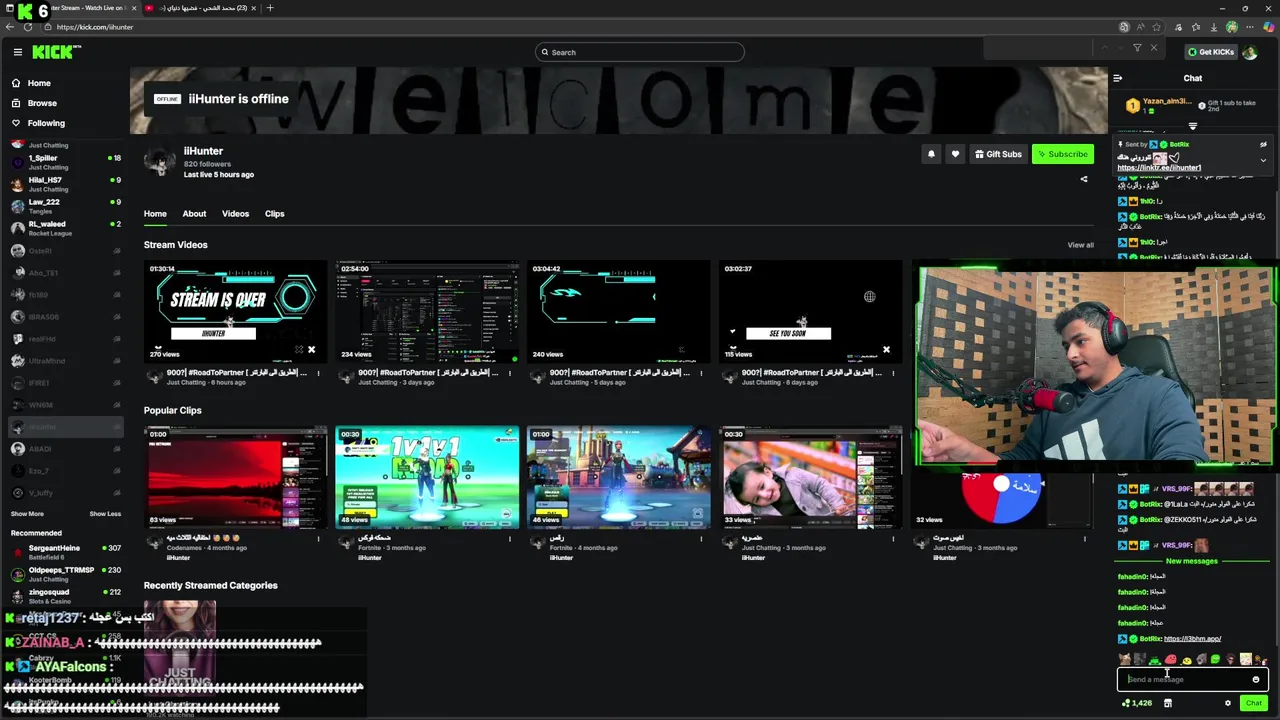The width and height of the screenshot is (1280, 720).
Task: Click the channel points 1,426 counter
Action: pos(1137,703)
